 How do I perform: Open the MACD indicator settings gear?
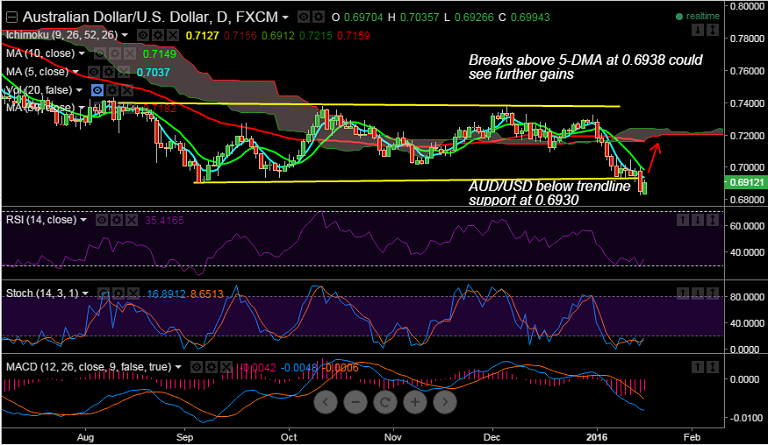(212, 367)
